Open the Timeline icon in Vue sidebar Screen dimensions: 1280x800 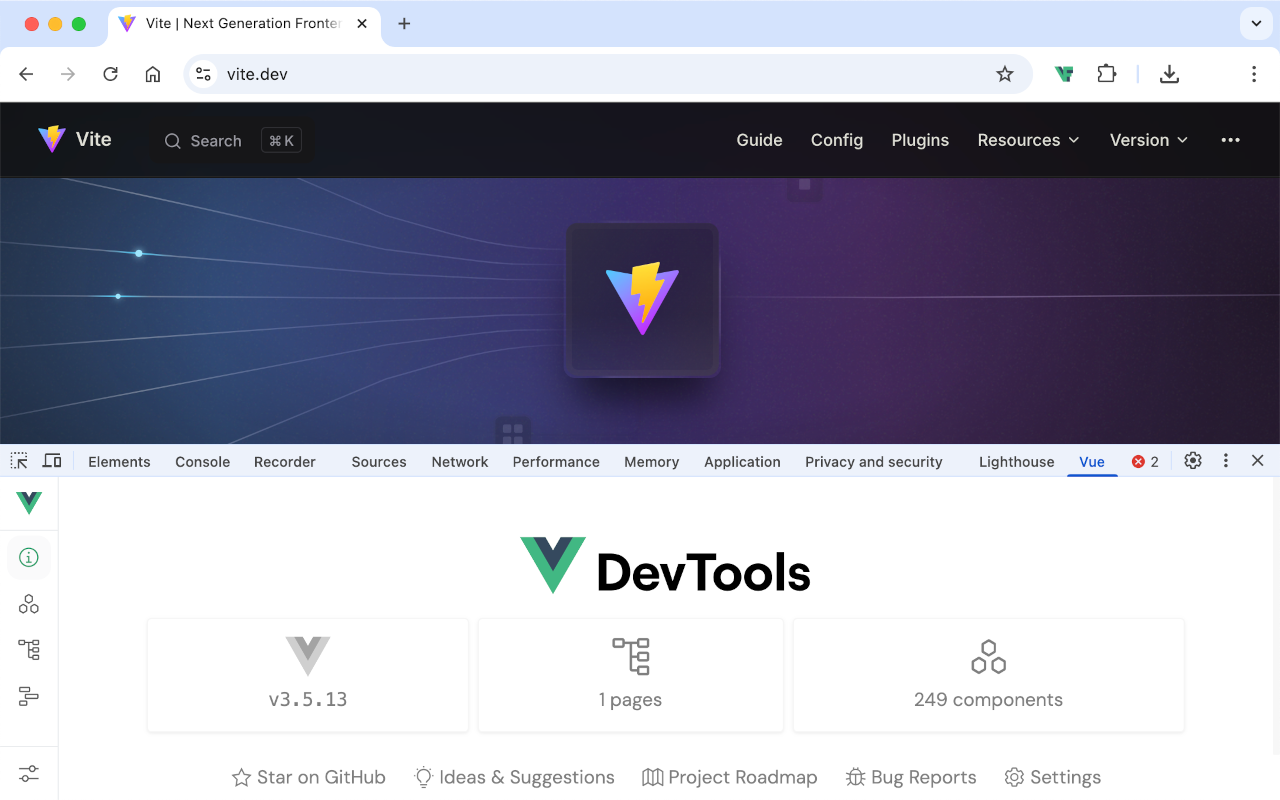tap(29, 696)
